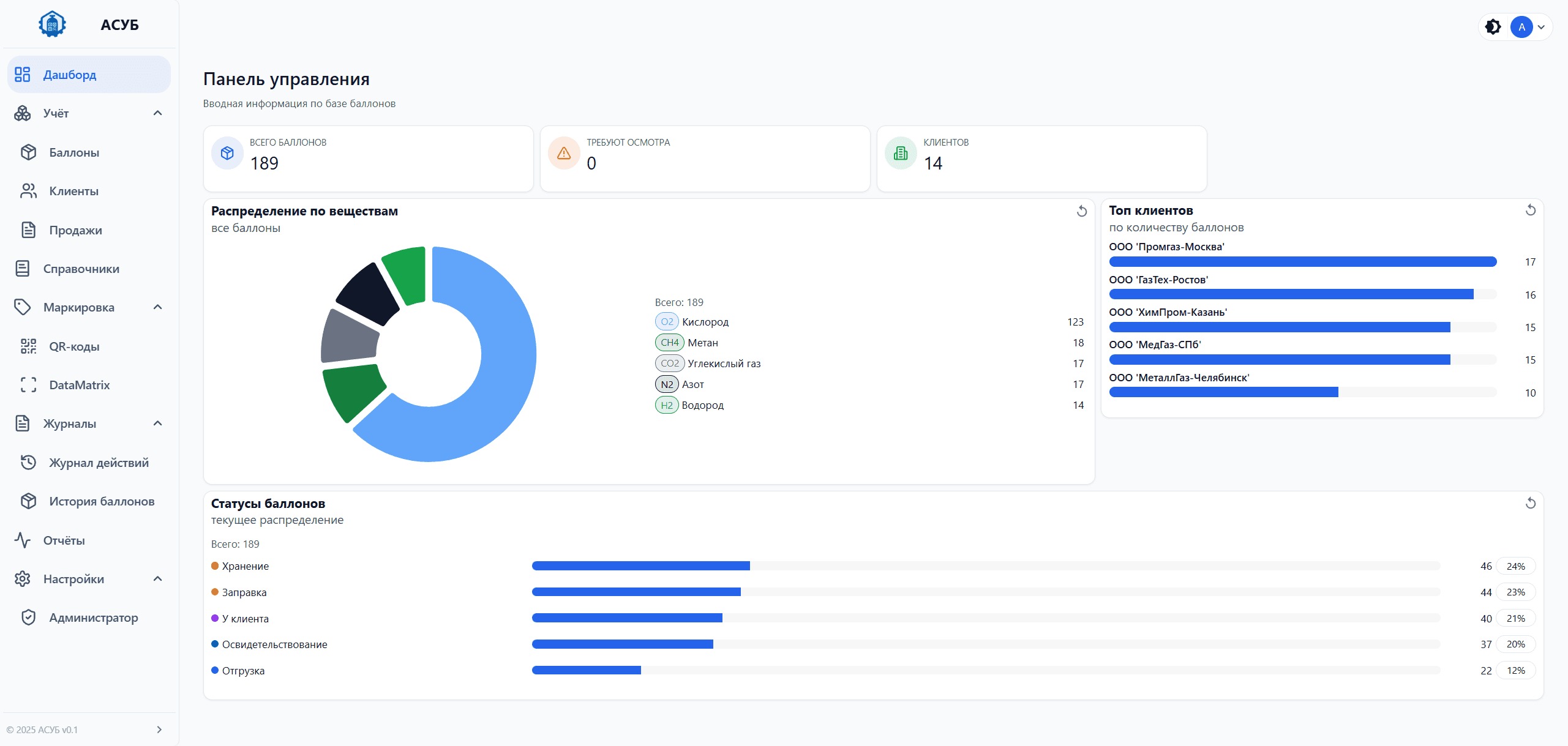Click the Клиентов building icon

pyautogui.click(x=901, y=153)
